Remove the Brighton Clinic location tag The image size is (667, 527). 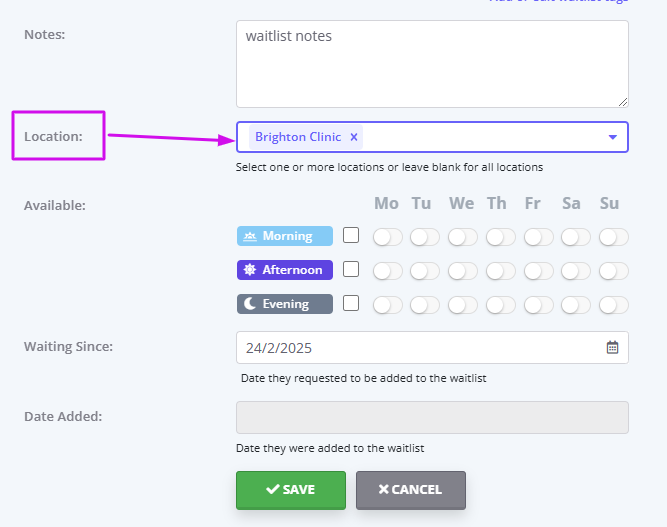tap(353, 137)
